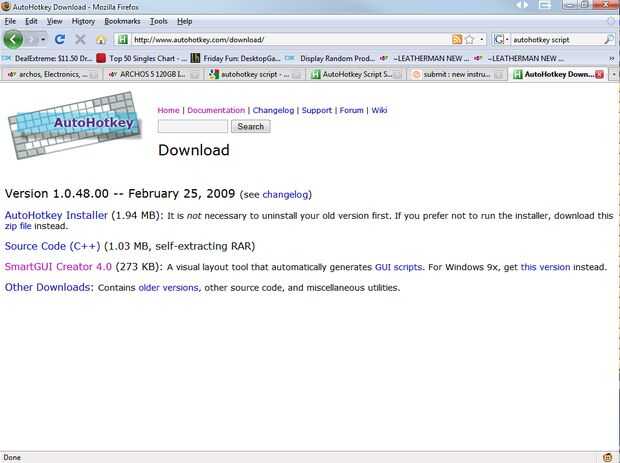
Task: Click the status bar icon at bottom right
Action: coord(609,457)
